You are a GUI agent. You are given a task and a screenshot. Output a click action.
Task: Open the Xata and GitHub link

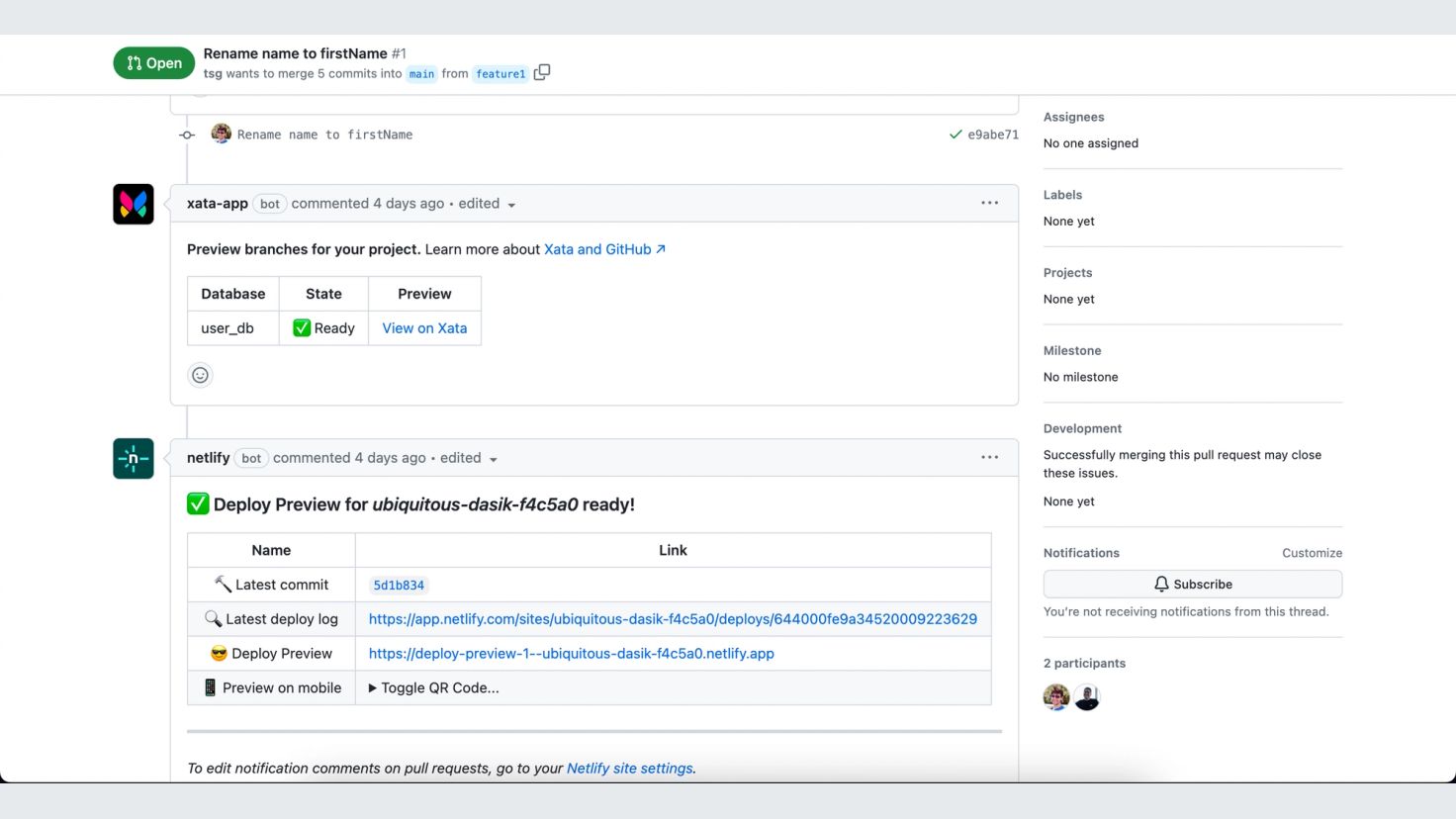point(604,249)
